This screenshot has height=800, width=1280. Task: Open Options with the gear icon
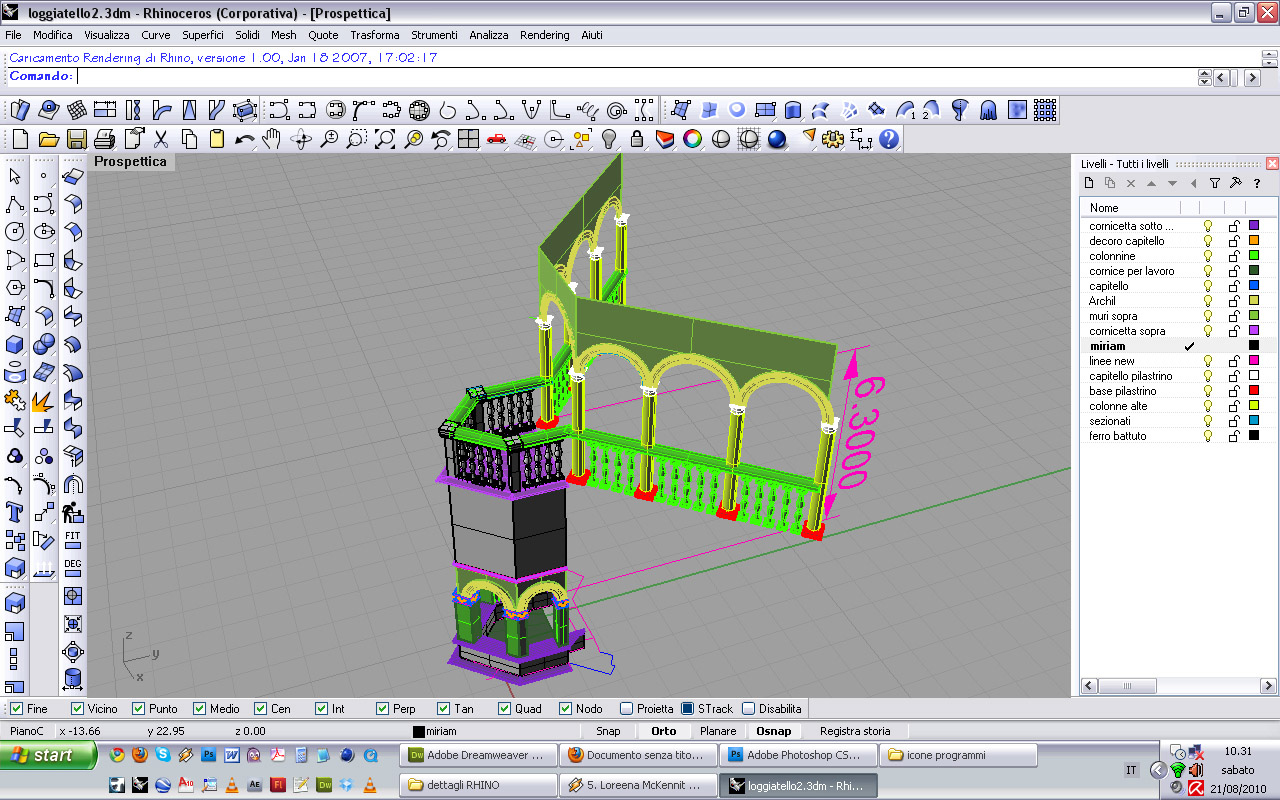click(x=833, y=139)
